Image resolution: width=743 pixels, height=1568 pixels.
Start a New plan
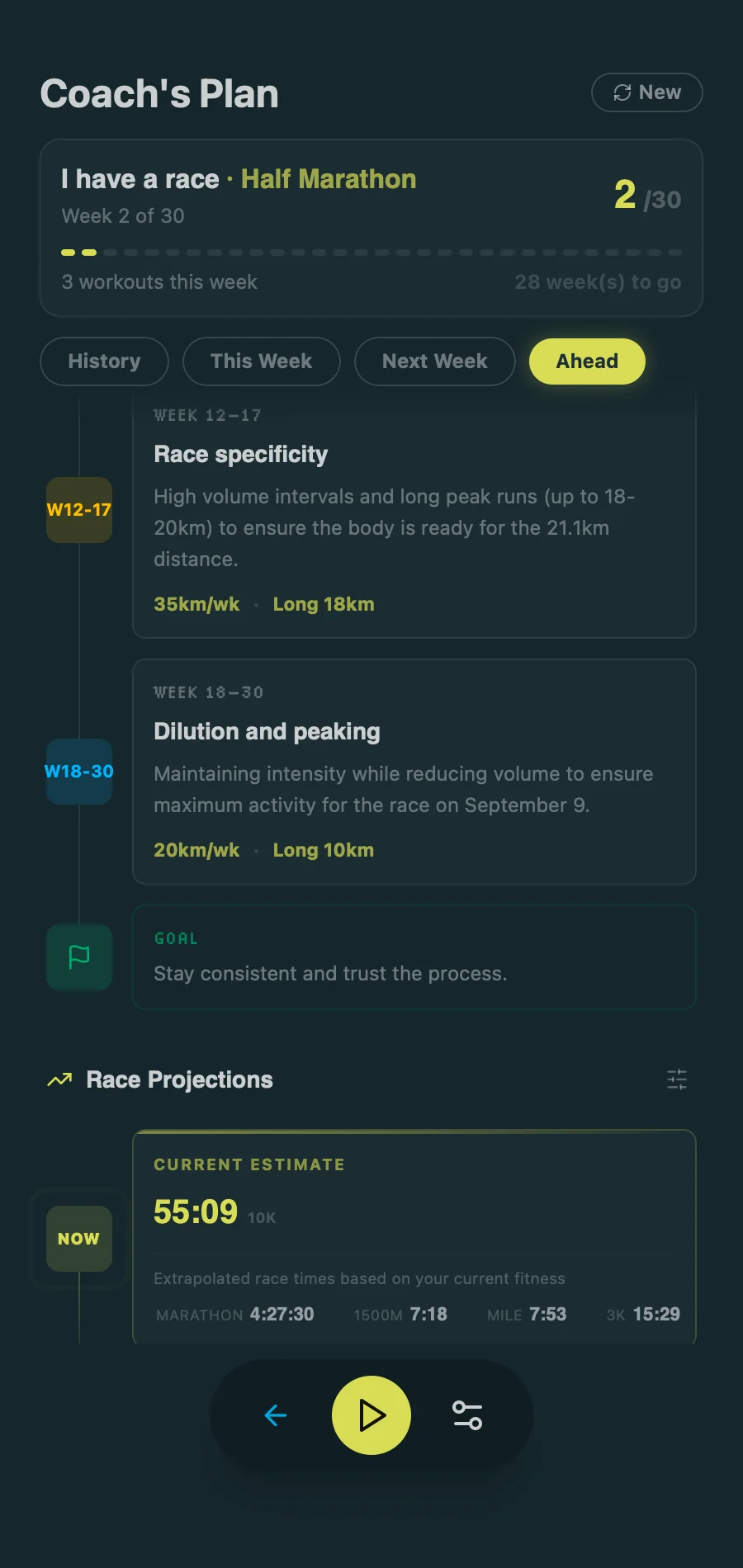pos(647,92)
